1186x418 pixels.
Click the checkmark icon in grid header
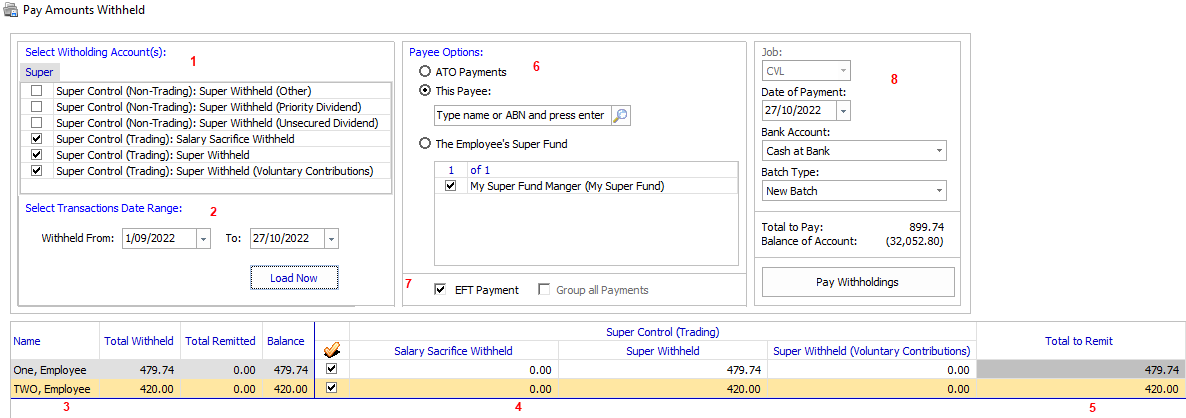pos(331,349)
